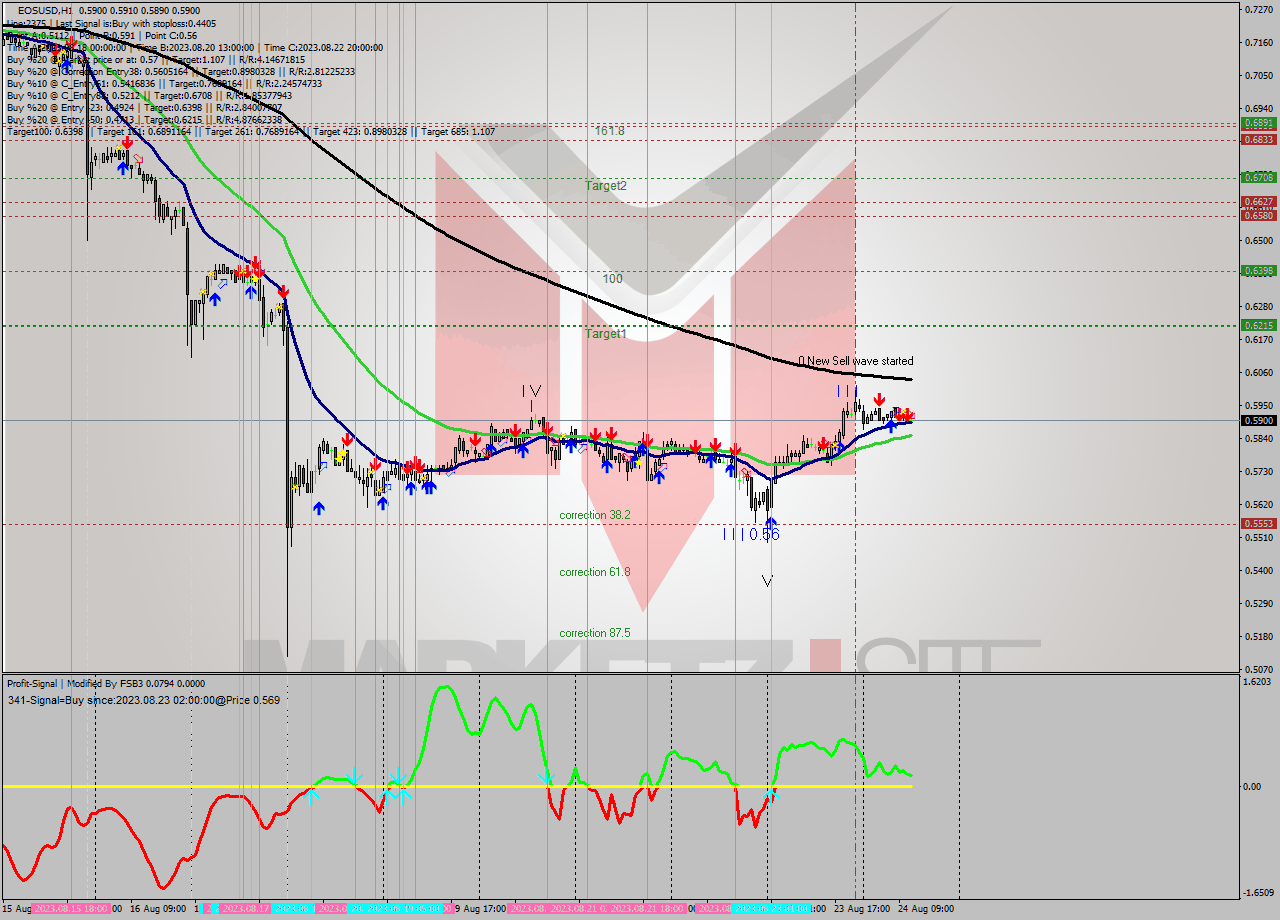Click the EOSUSD,H1 symbol title
The width and height of the screenshot is (1280, 920).
coord(45,10)
